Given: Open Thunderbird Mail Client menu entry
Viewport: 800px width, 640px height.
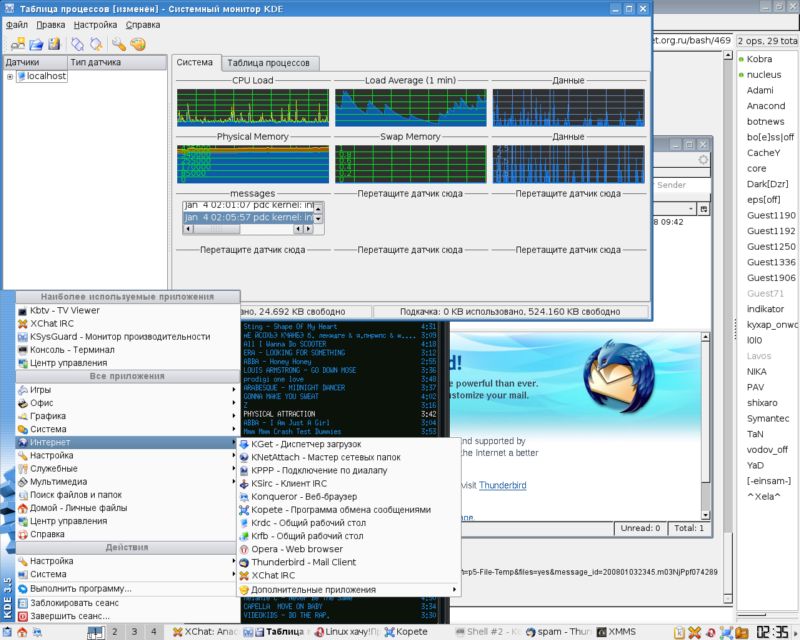Looking at the screenshot, I should tap(311, 563).
